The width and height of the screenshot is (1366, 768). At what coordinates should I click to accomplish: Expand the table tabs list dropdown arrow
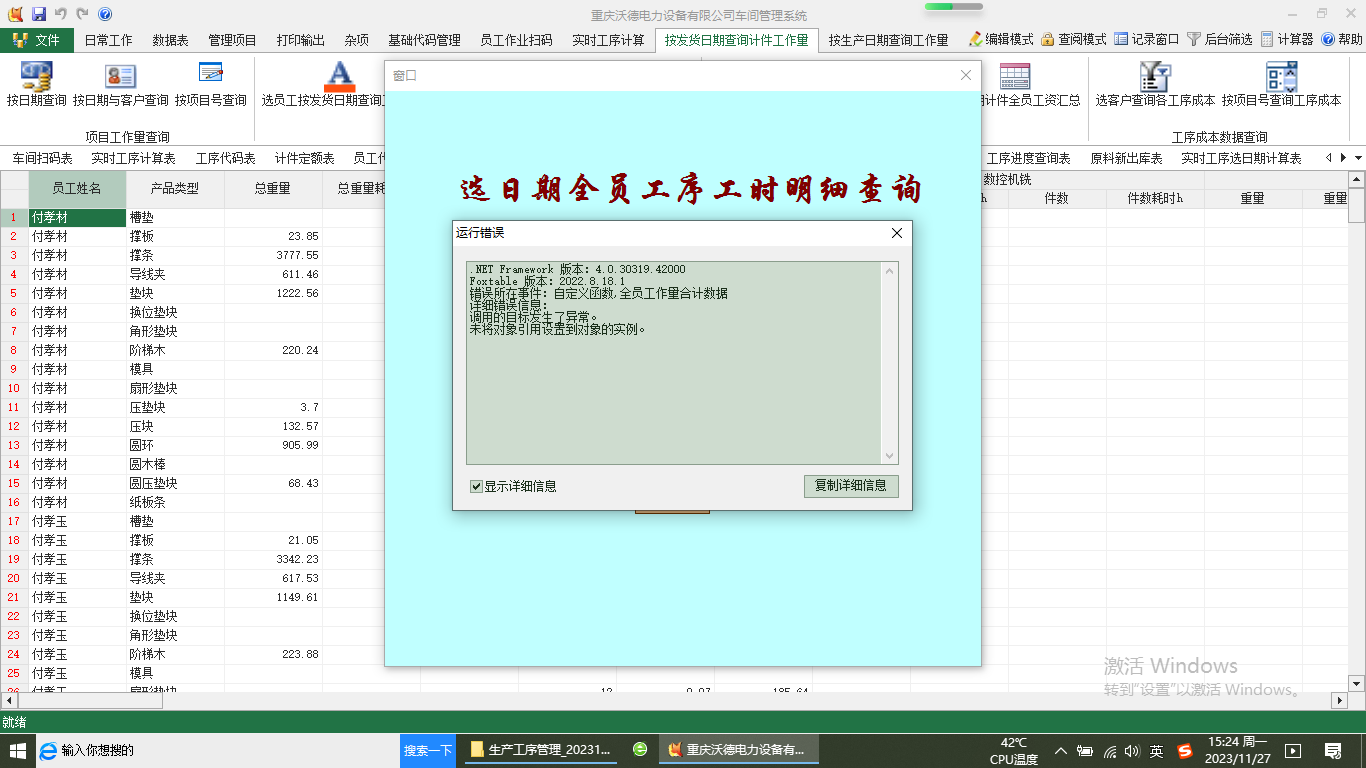click(1358, 158)
